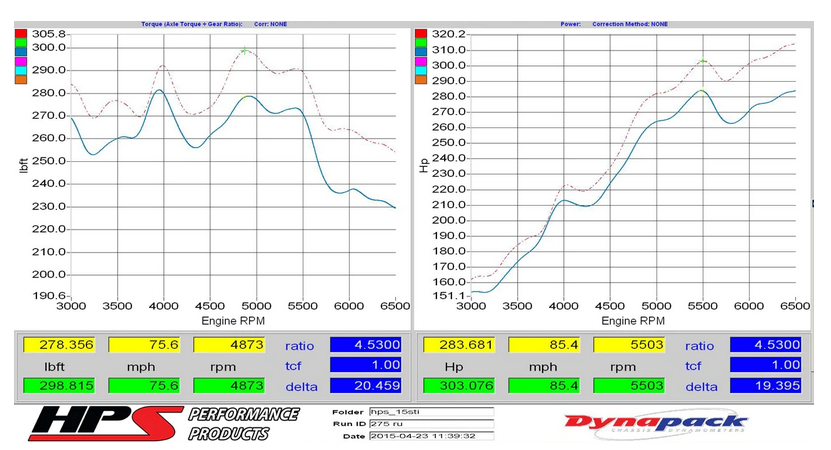
Task: Pick the blue swatch on the power graph
Action: [421, 53]
